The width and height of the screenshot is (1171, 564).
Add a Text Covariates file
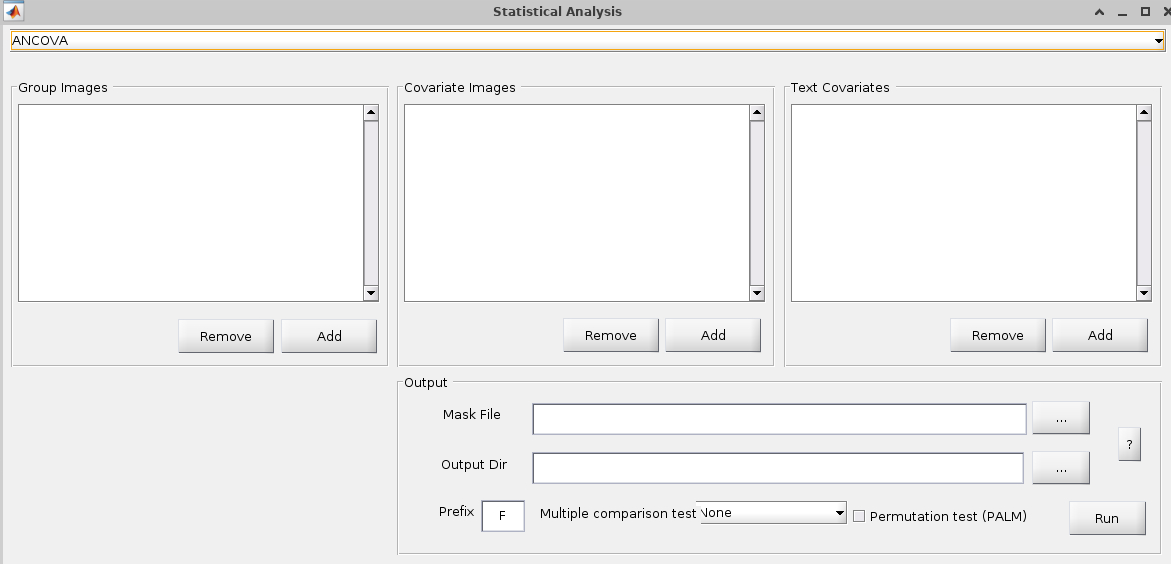click(1099, 335)
